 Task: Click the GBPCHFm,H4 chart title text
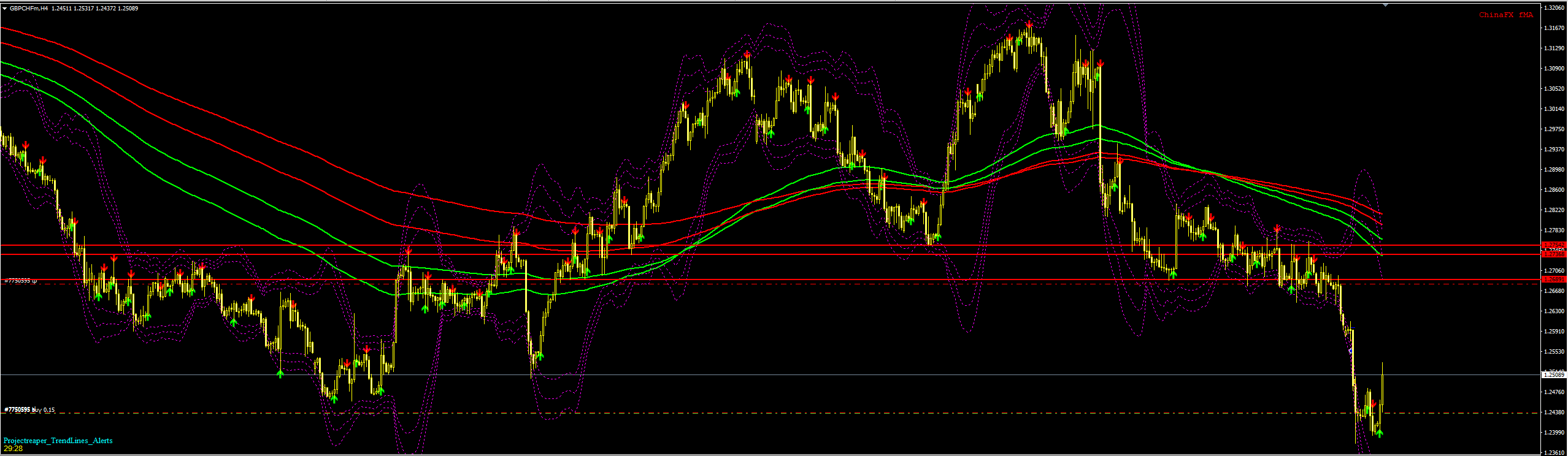pos(28,9)
